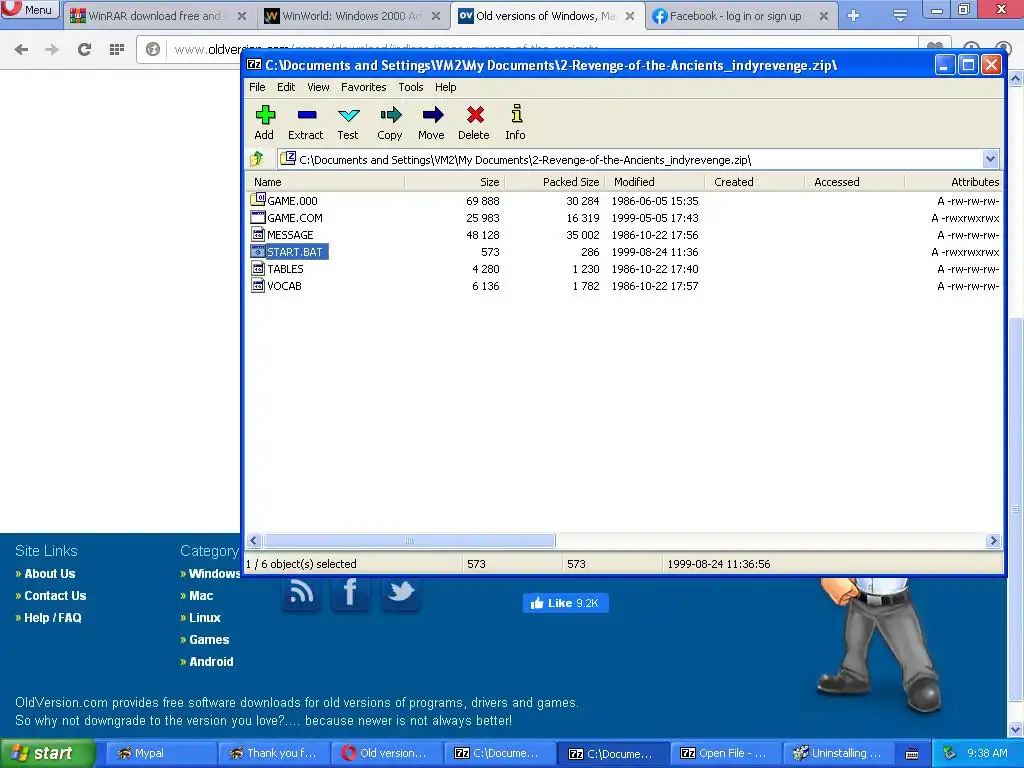1024x768 pixels.
Task: Sort file list by Size column
Action: (x=455, y=182)
